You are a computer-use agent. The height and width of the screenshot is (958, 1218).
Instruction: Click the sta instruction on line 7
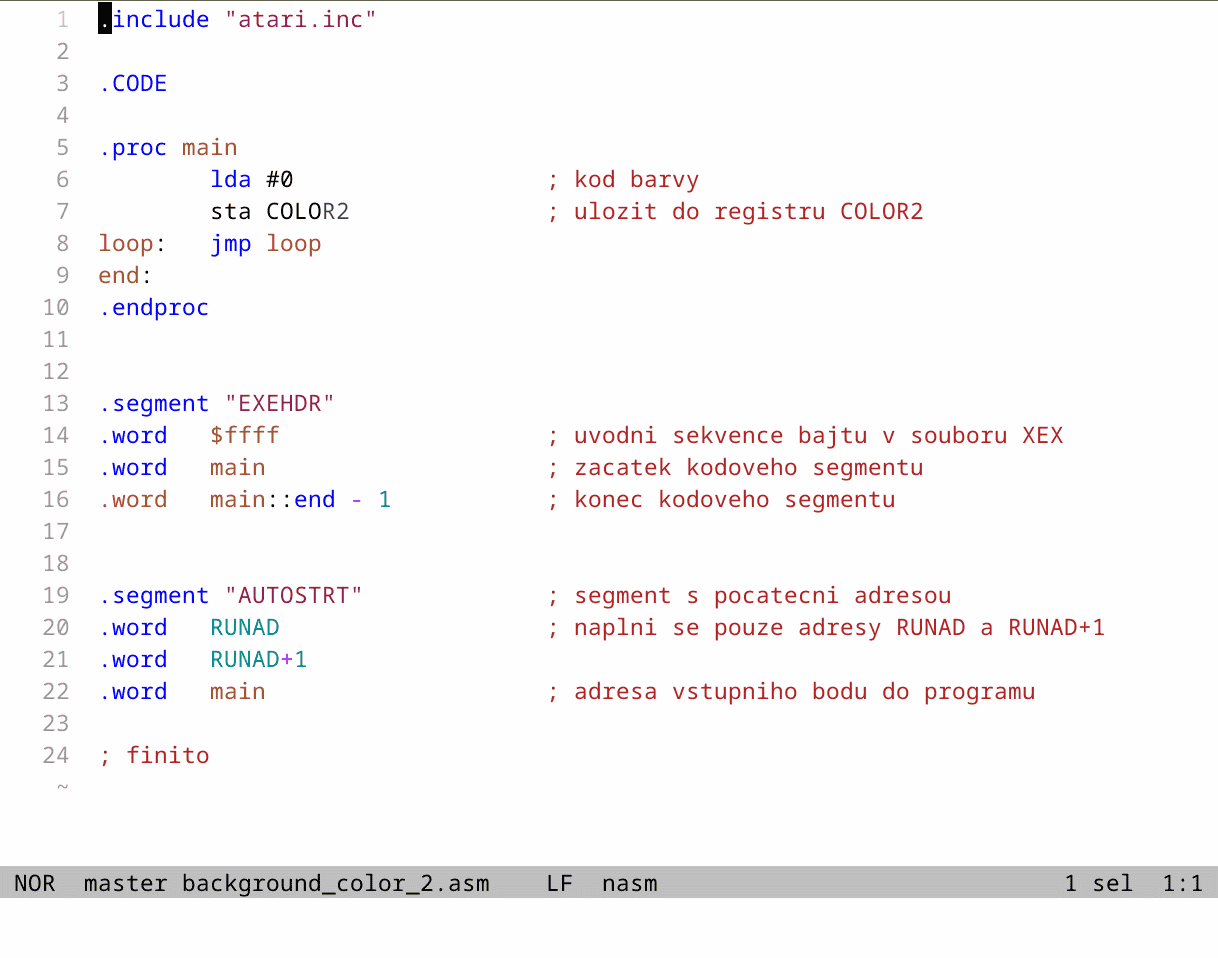231,211
